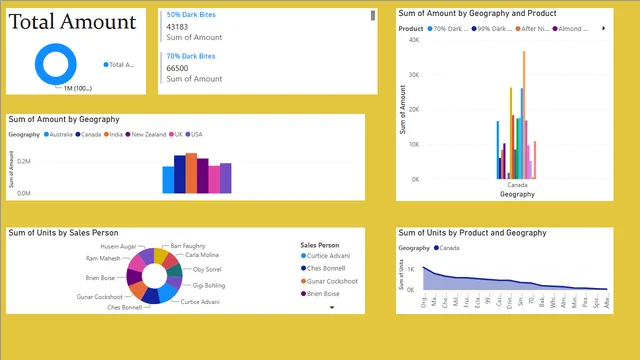Screen dimensions: 640x360
Task: Click the light blue Australia bar
Action: (x=168, y=180)
